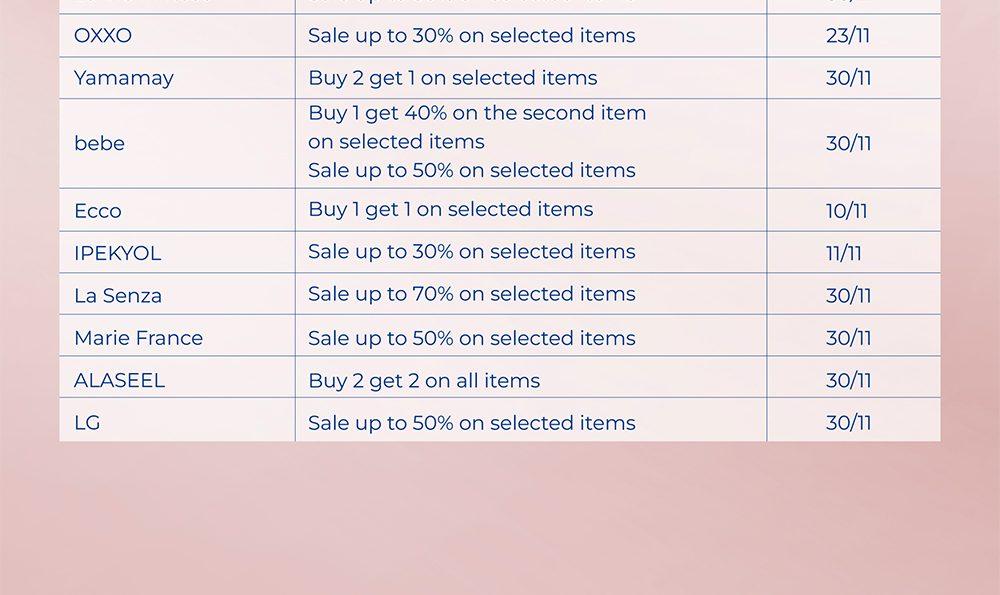Select the 10/11 date for Ecco

pos(847,211)
